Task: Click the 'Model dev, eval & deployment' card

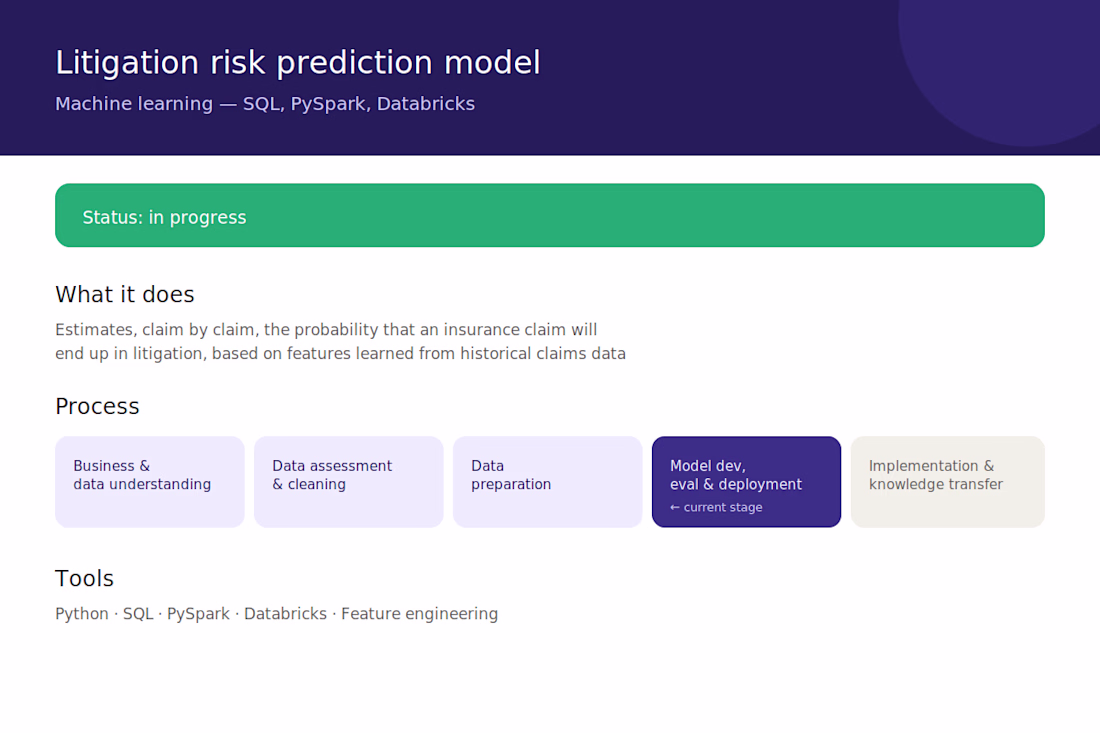Action: point(746,482)
